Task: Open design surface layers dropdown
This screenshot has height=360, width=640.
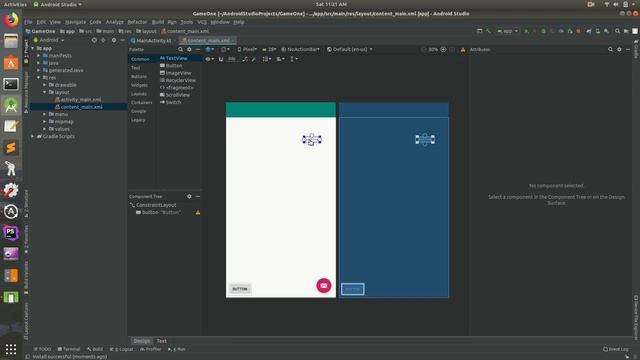Action: click(x=210, y=49)
